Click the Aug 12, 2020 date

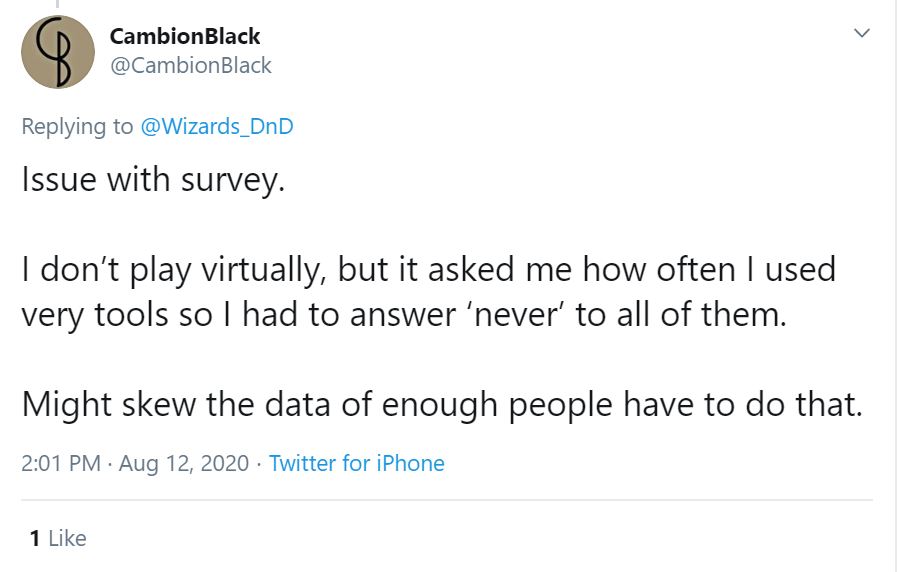pos(183,463)
